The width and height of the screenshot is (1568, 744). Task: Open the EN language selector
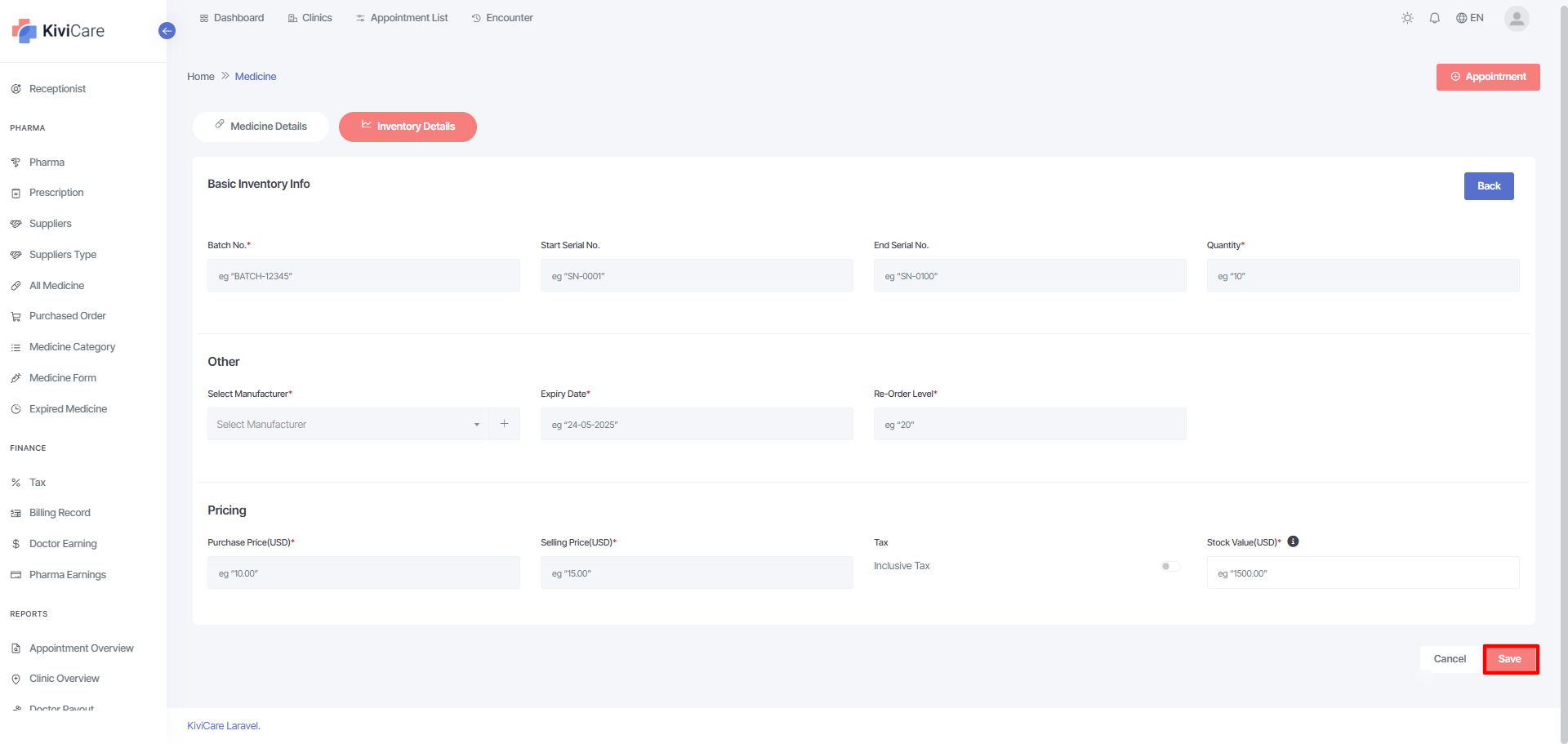[1469, 18]
